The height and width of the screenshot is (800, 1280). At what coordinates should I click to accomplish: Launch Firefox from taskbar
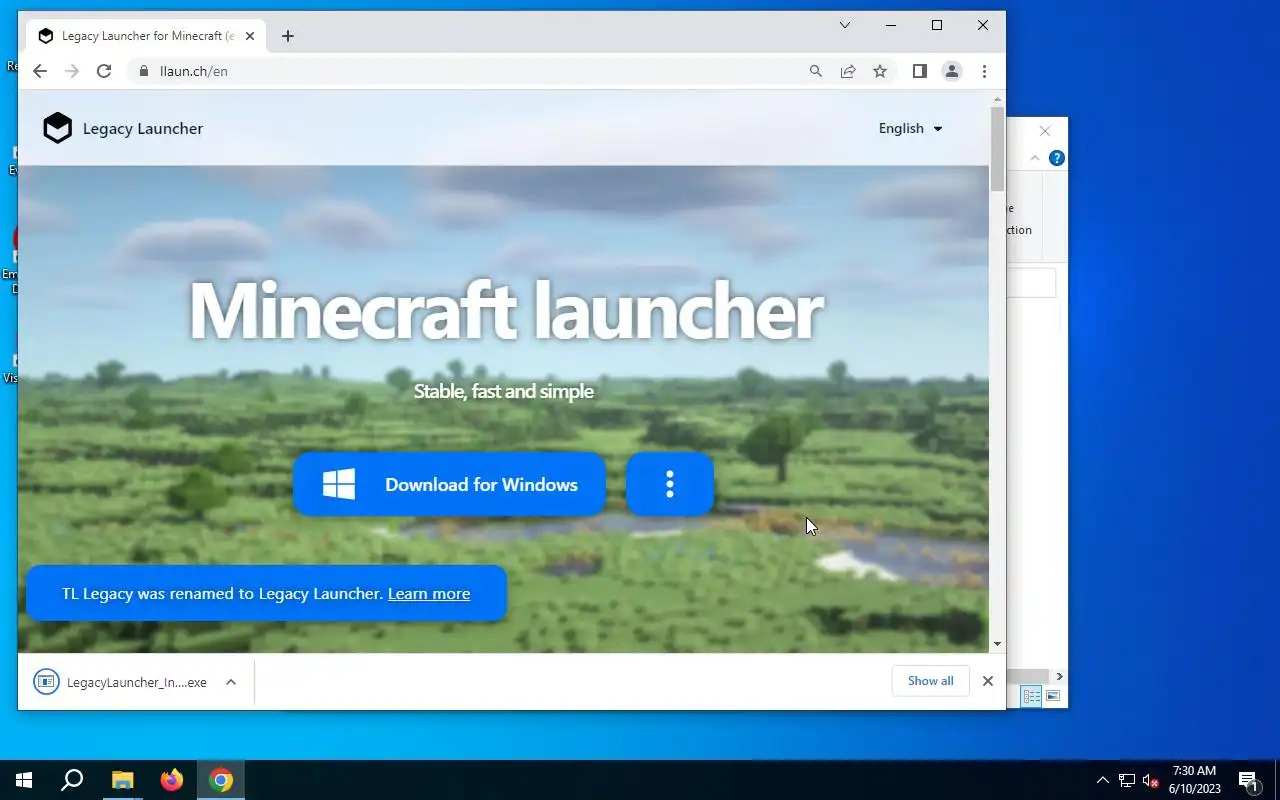coord(172,780)
